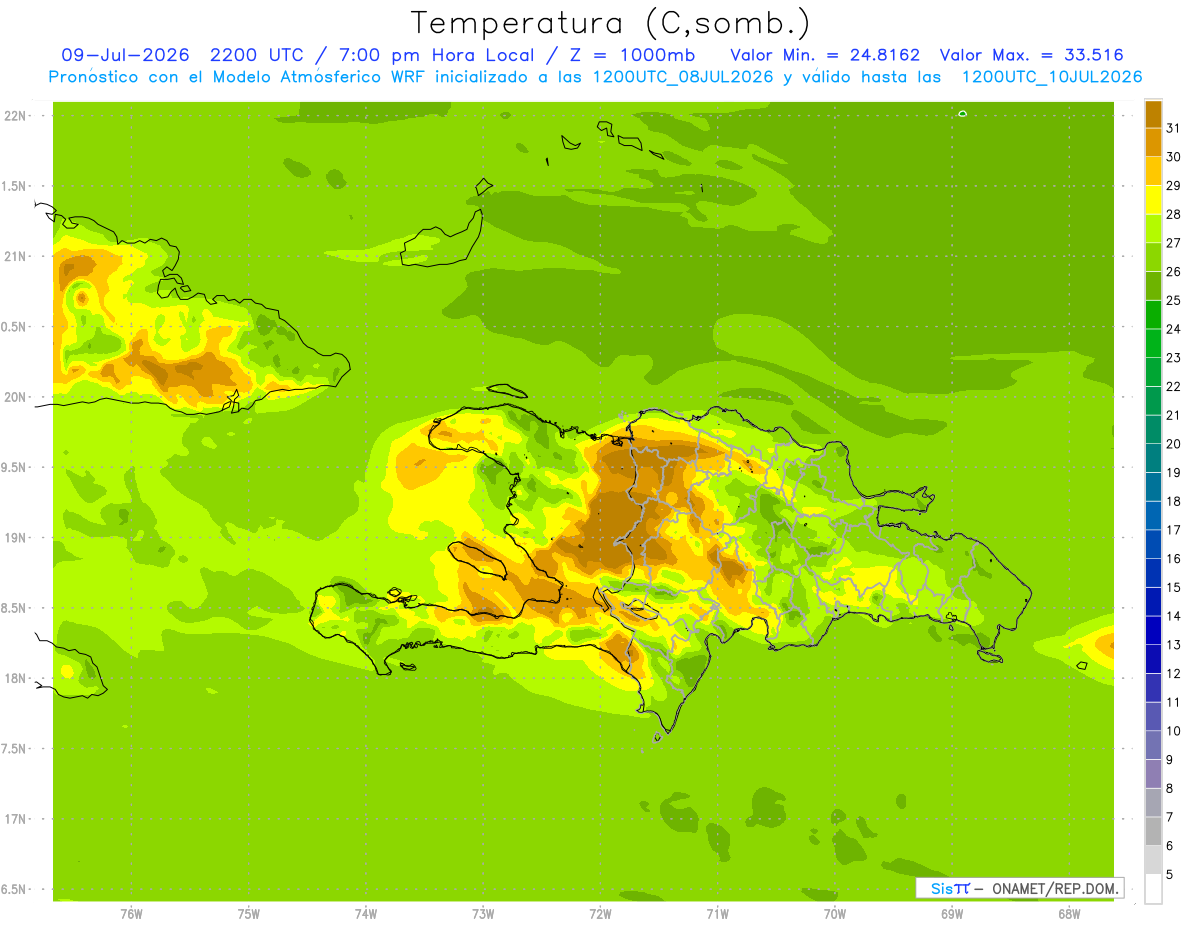The image size is (1200, 927).
Task: Click the "Temperatura (C,somb.)" title
Action: (611, 23)
